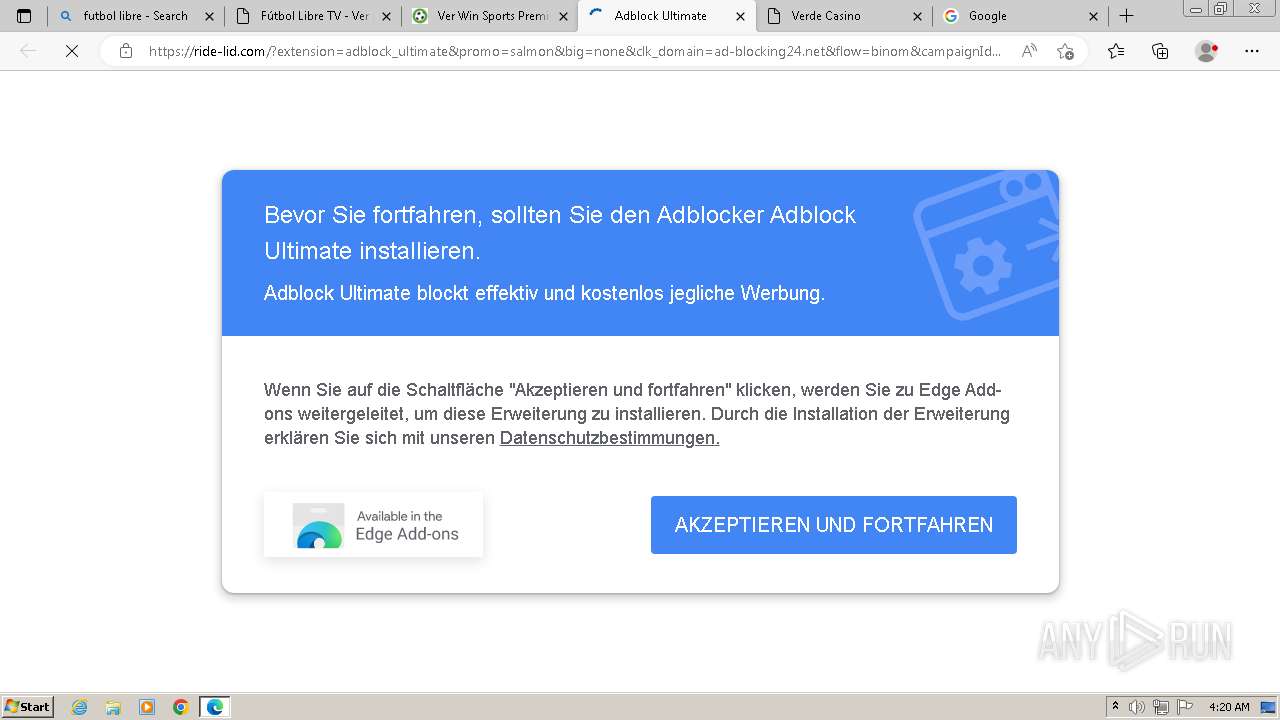Open a new browser tab
Screen dimensions: 1280x720
point(1126,16)
